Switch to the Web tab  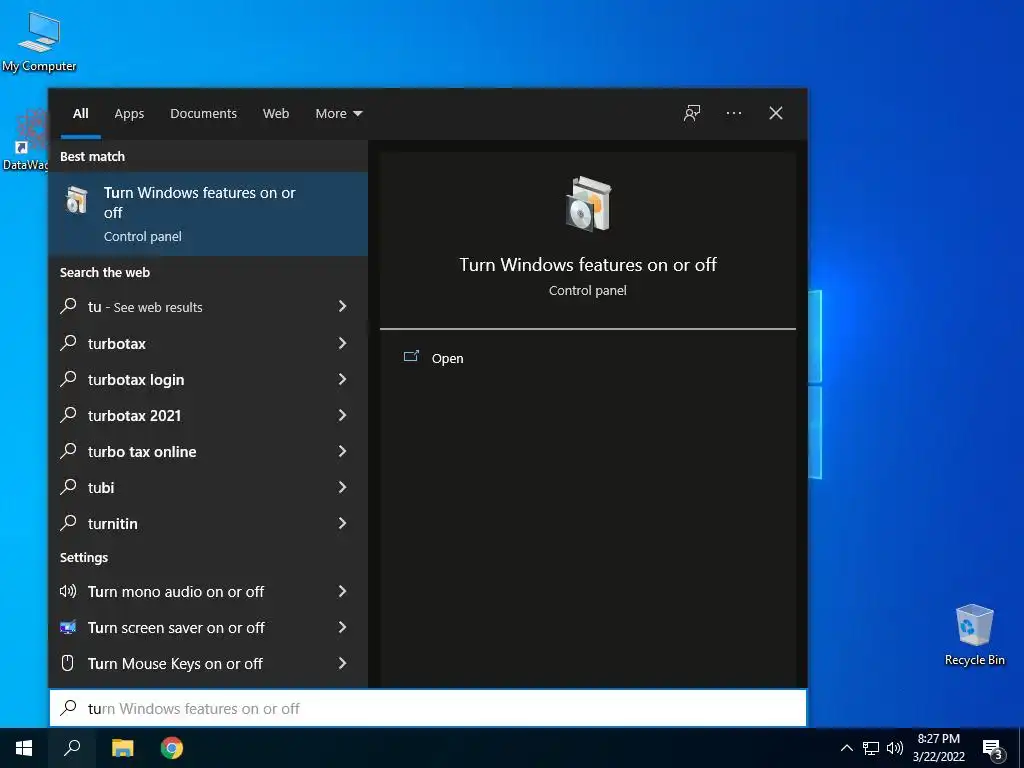tap(276, 114)
